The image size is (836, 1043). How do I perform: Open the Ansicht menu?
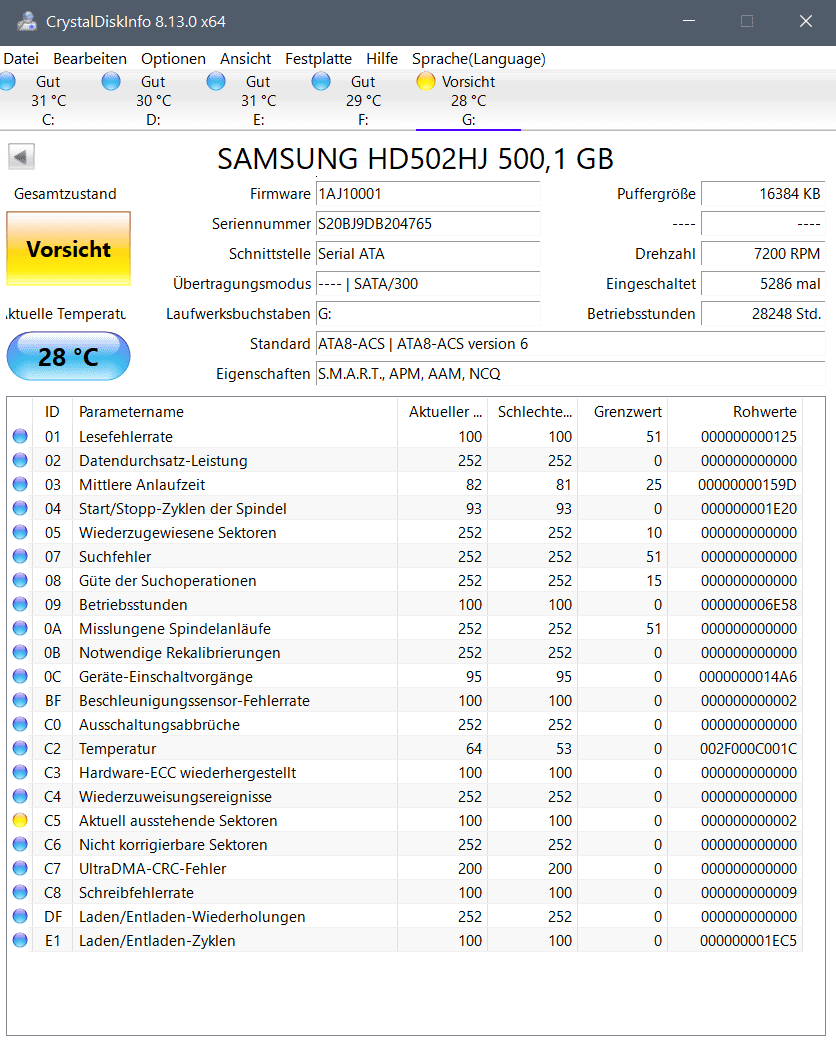click(x=245, y=59)
